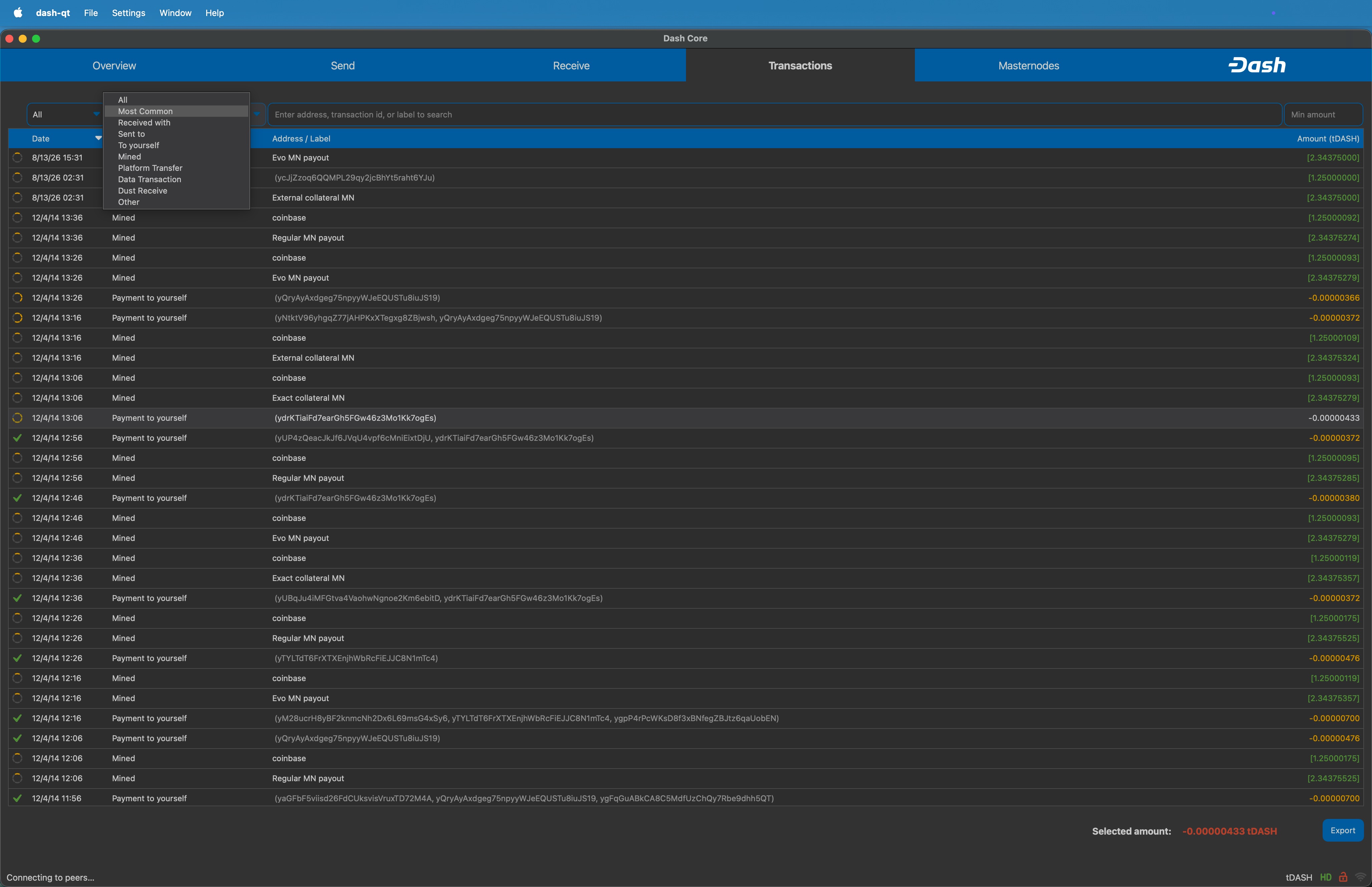Switch to the Send tab
This screenshot has width=1372, height=887.
(343, 65)
